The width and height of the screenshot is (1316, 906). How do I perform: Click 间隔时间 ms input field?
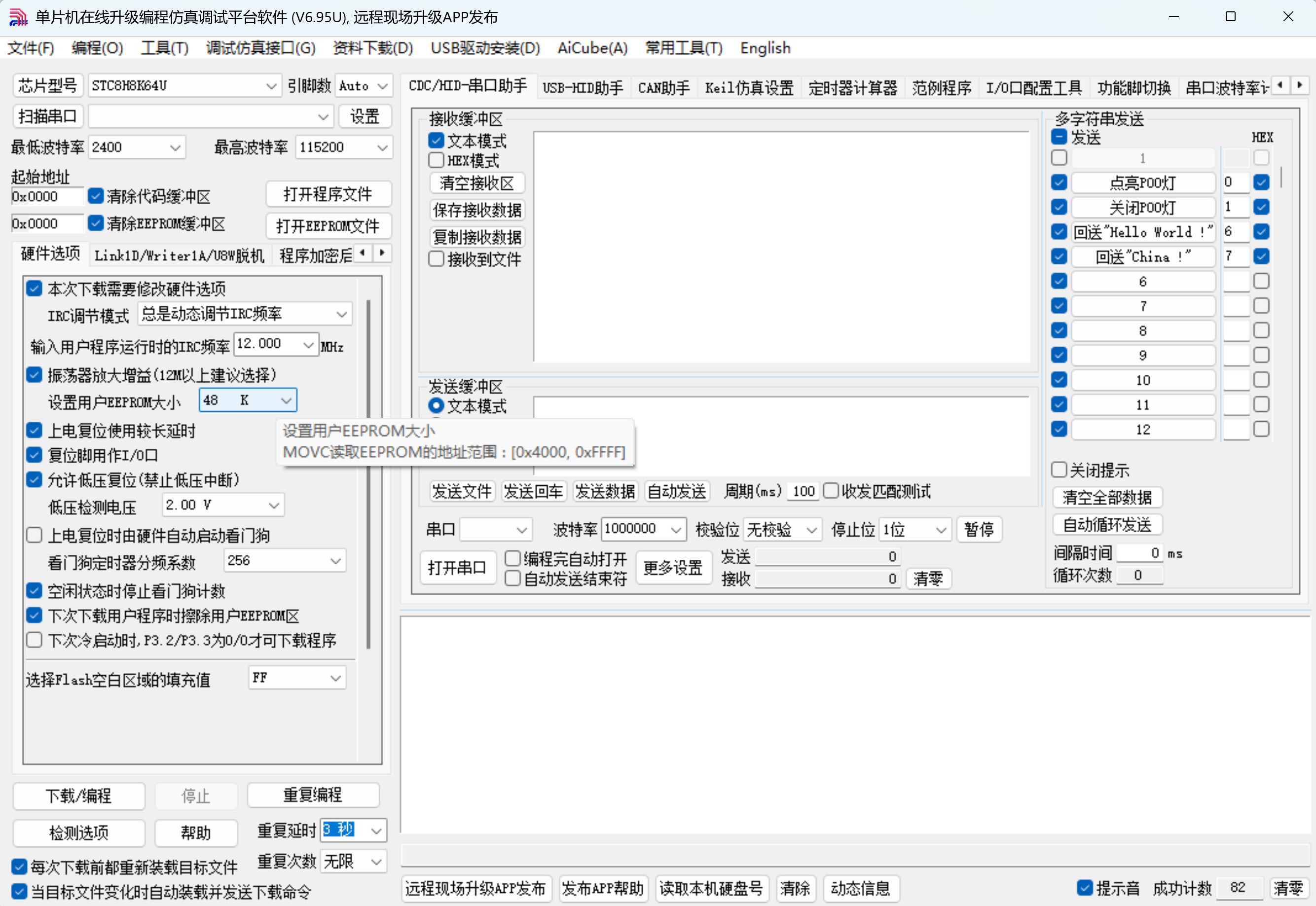point(1139,553)
